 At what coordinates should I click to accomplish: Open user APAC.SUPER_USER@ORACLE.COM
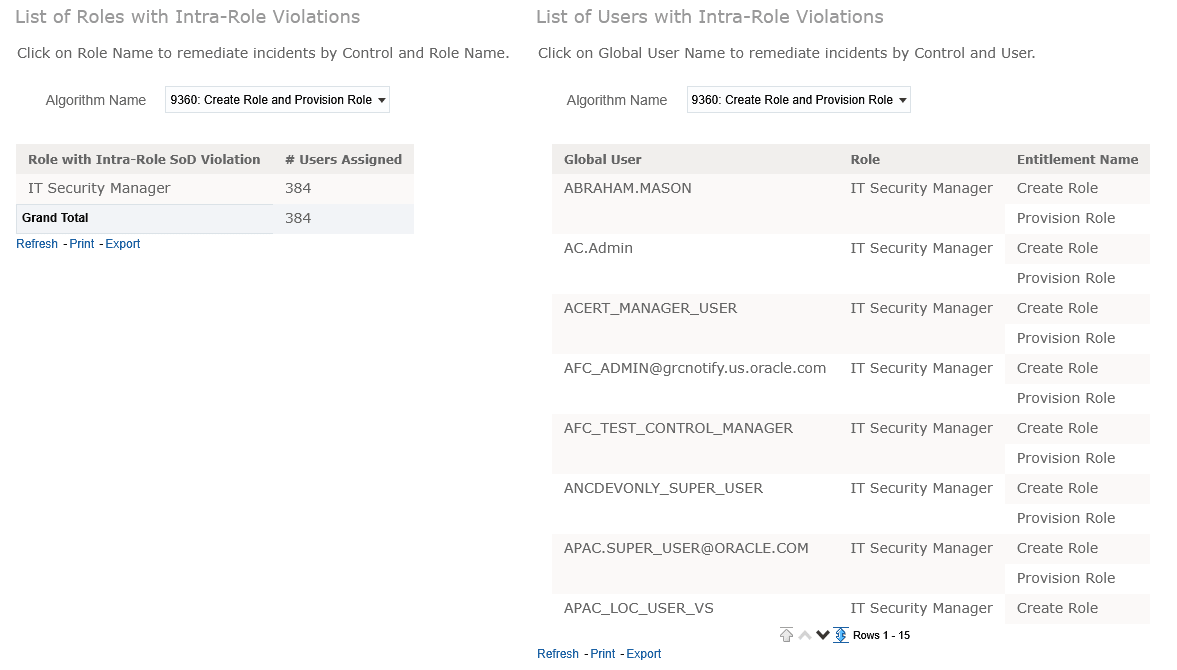[686, 548]
